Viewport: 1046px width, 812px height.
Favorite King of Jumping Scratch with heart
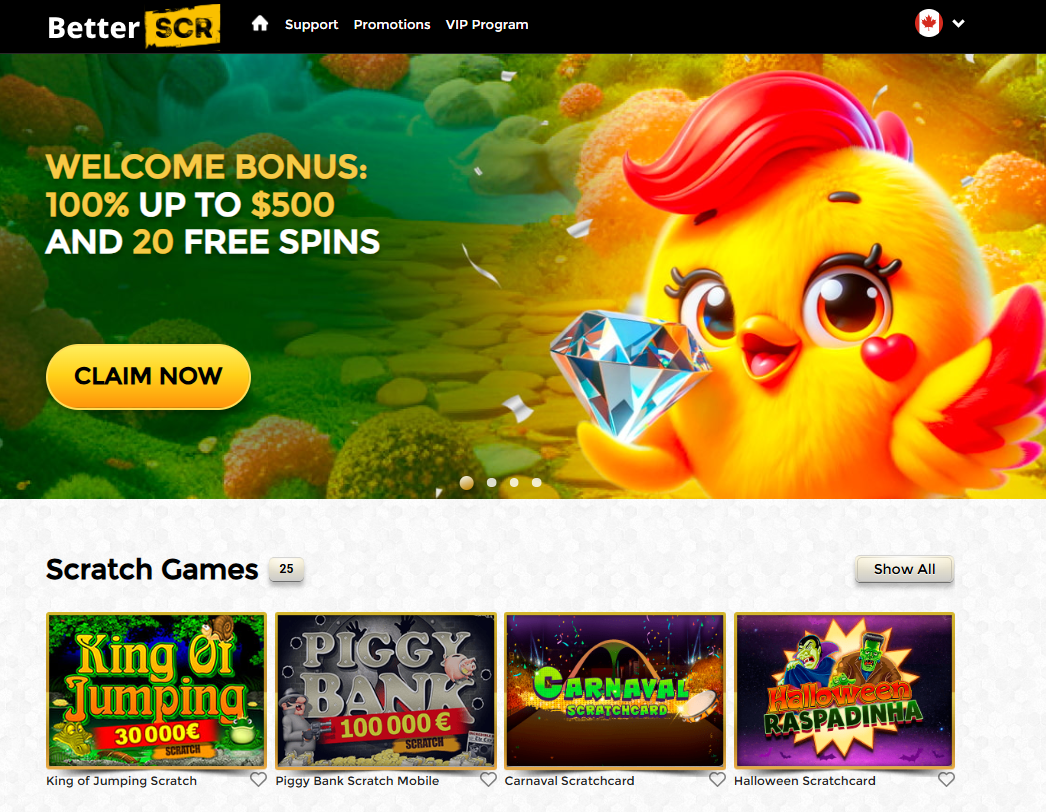pos(258,779)
